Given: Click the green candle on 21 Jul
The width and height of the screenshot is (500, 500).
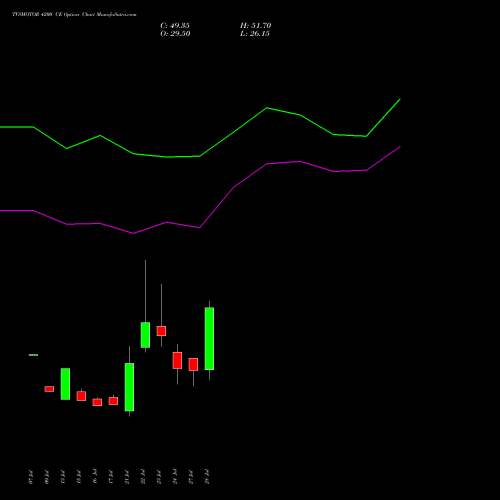Looking at the screenshot, I should 129,387.
